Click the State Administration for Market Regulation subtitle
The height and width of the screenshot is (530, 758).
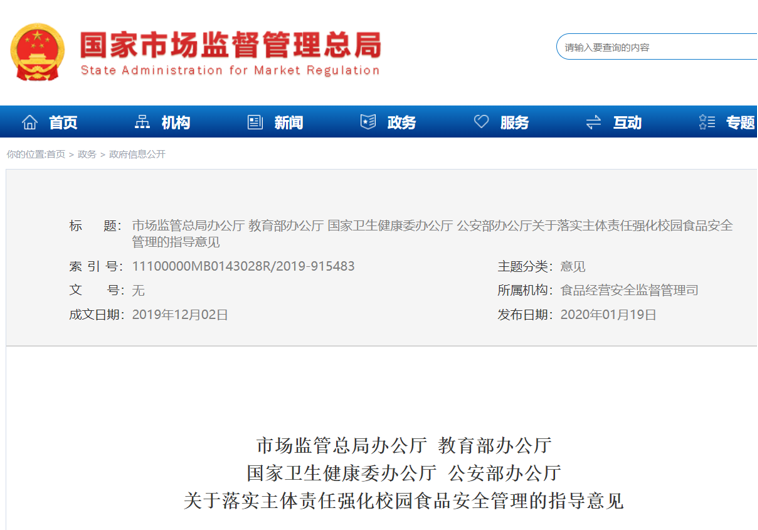coord(229,71)
